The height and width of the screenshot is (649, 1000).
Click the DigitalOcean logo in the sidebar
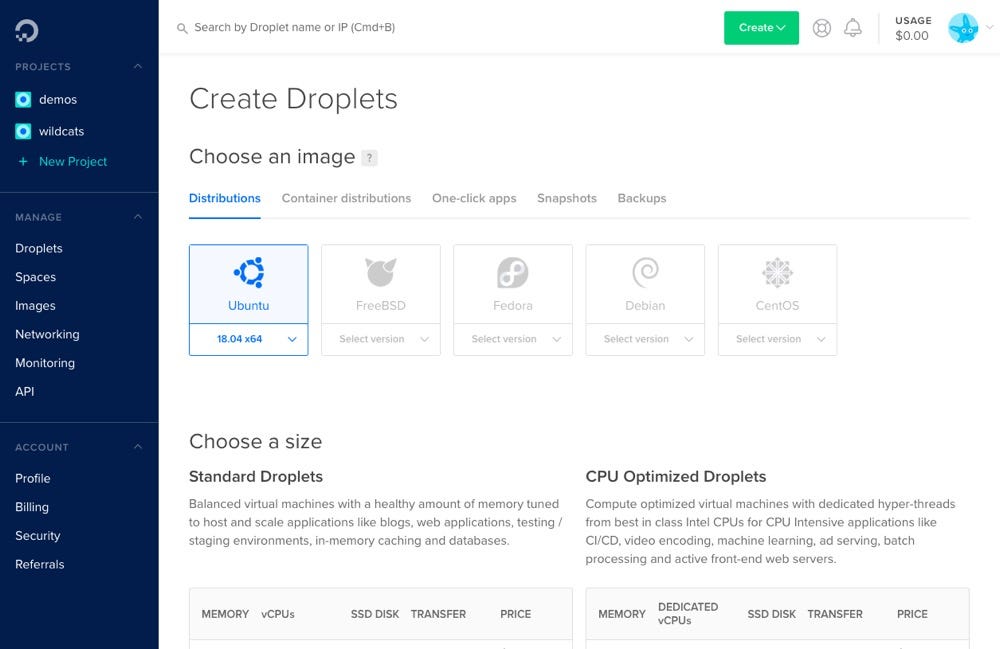coord(27,28)
